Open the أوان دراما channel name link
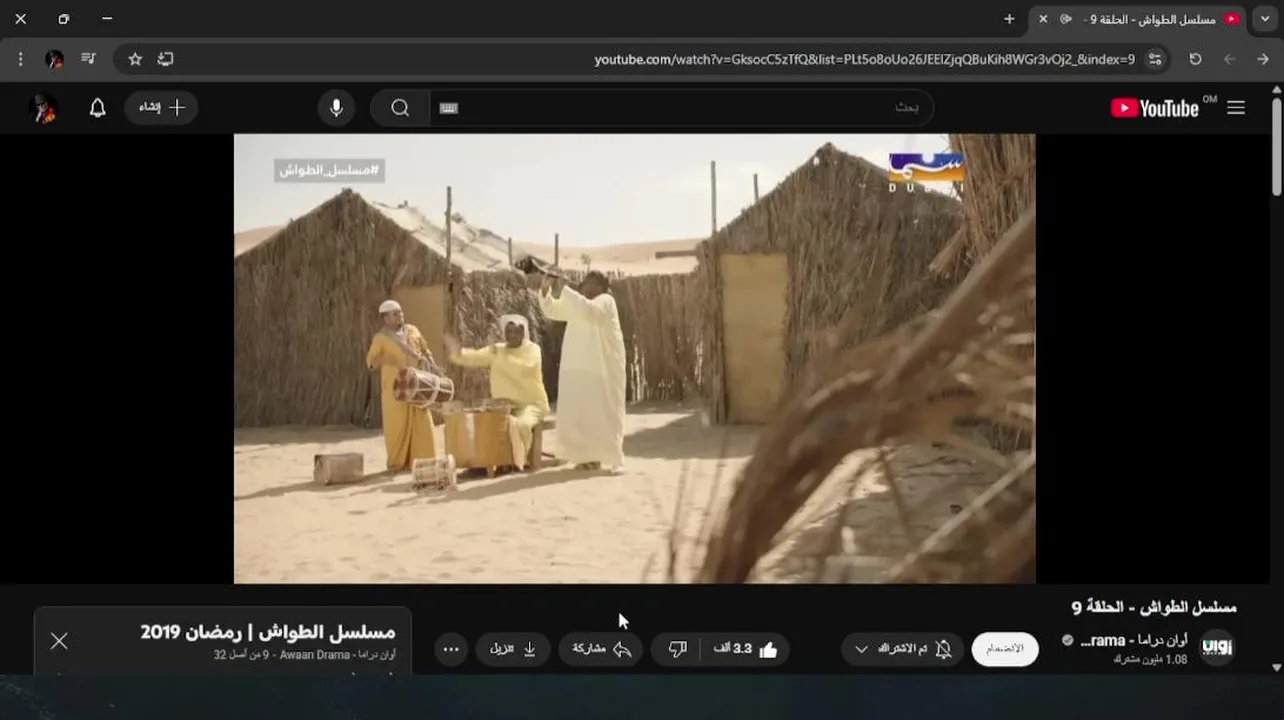This screenshot has width=1284, height=720. [x=1133, y=640]
